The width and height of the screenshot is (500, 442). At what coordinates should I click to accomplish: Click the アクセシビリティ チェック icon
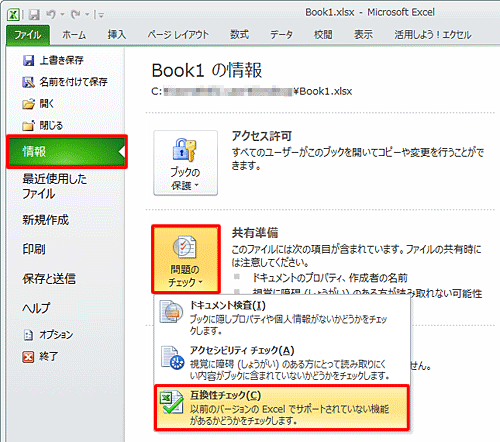172,358
